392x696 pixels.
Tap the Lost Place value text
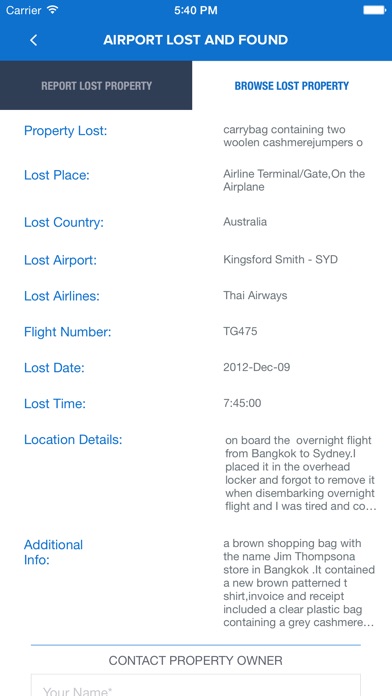[x=294, y=180]
